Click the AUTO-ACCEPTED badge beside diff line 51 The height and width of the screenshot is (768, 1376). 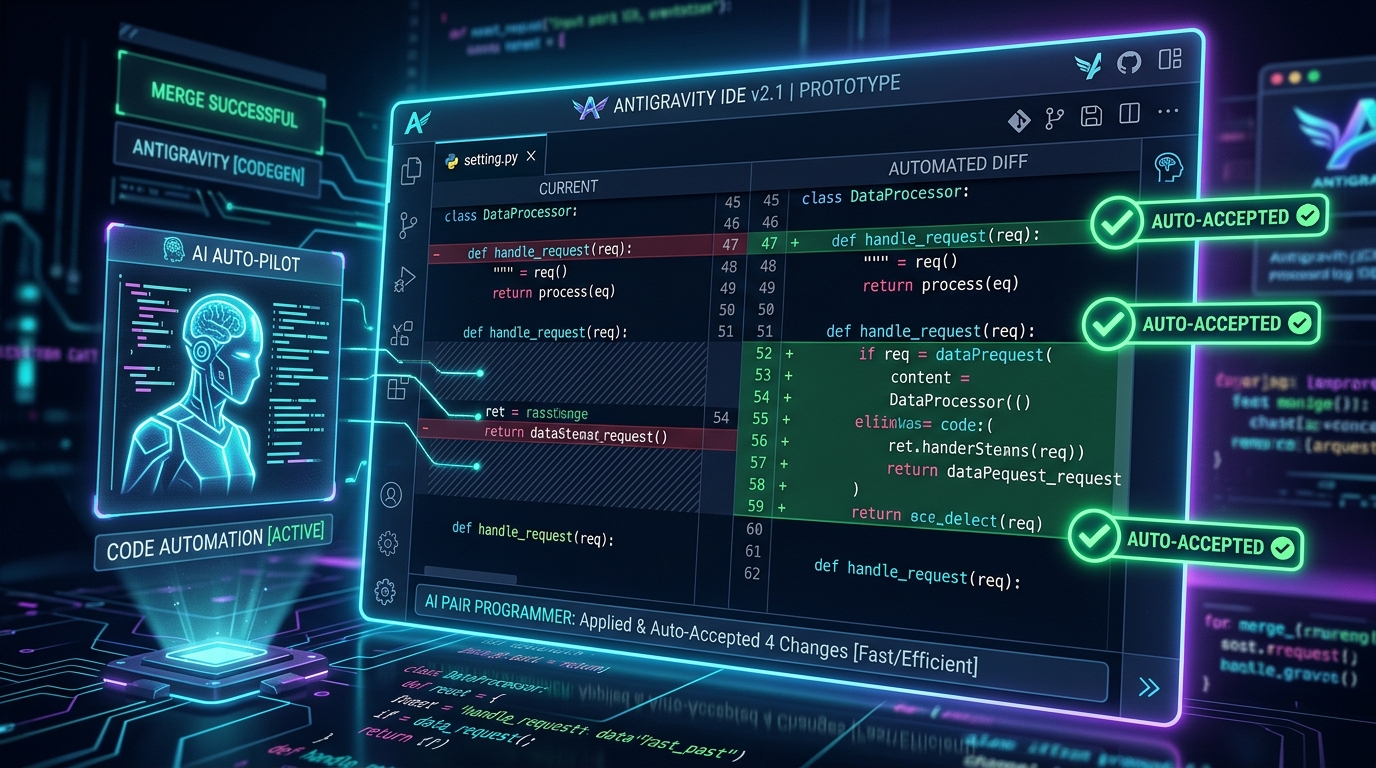(1200, 323)
